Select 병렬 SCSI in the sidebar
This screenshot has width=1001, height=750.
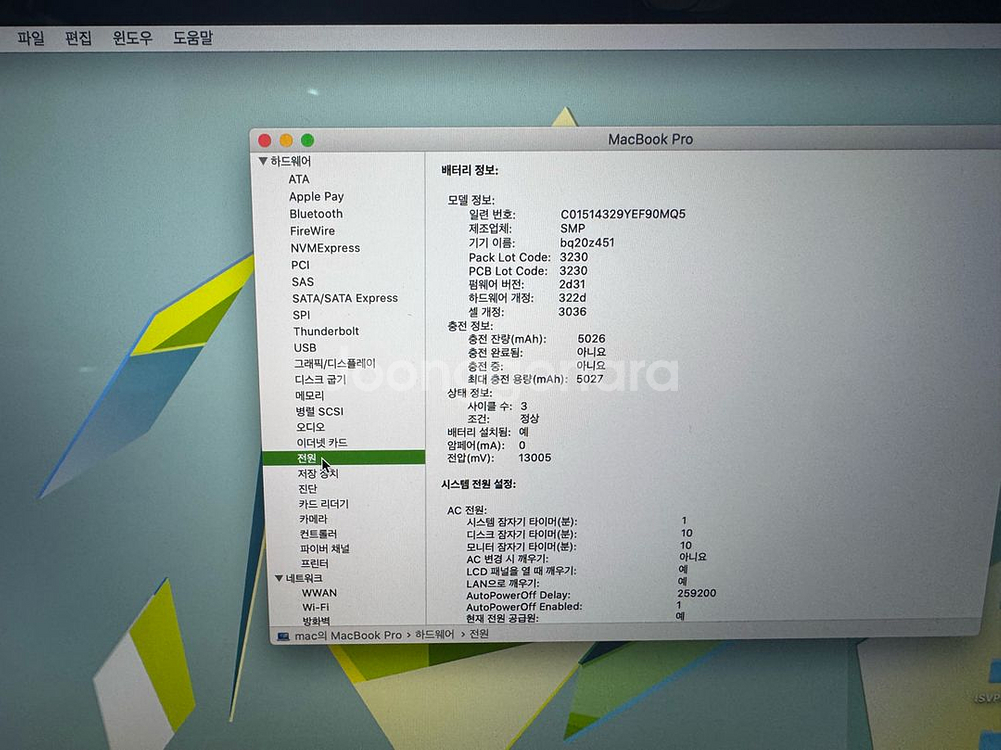click(x=319, y=411)
